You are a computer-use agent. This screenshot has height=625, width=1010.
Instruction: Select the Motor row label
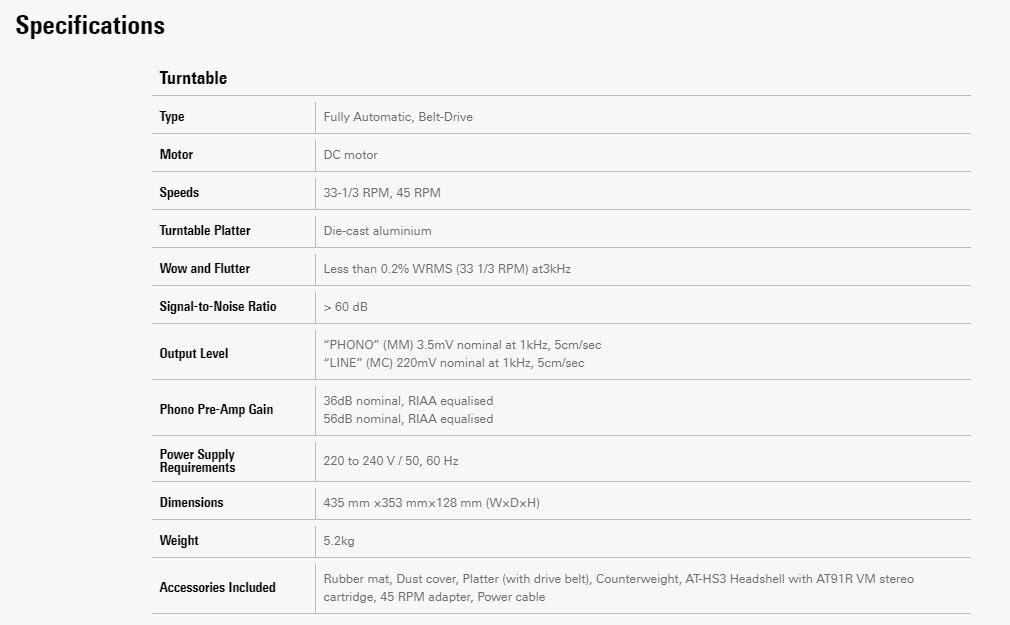[x=176, y=155]
